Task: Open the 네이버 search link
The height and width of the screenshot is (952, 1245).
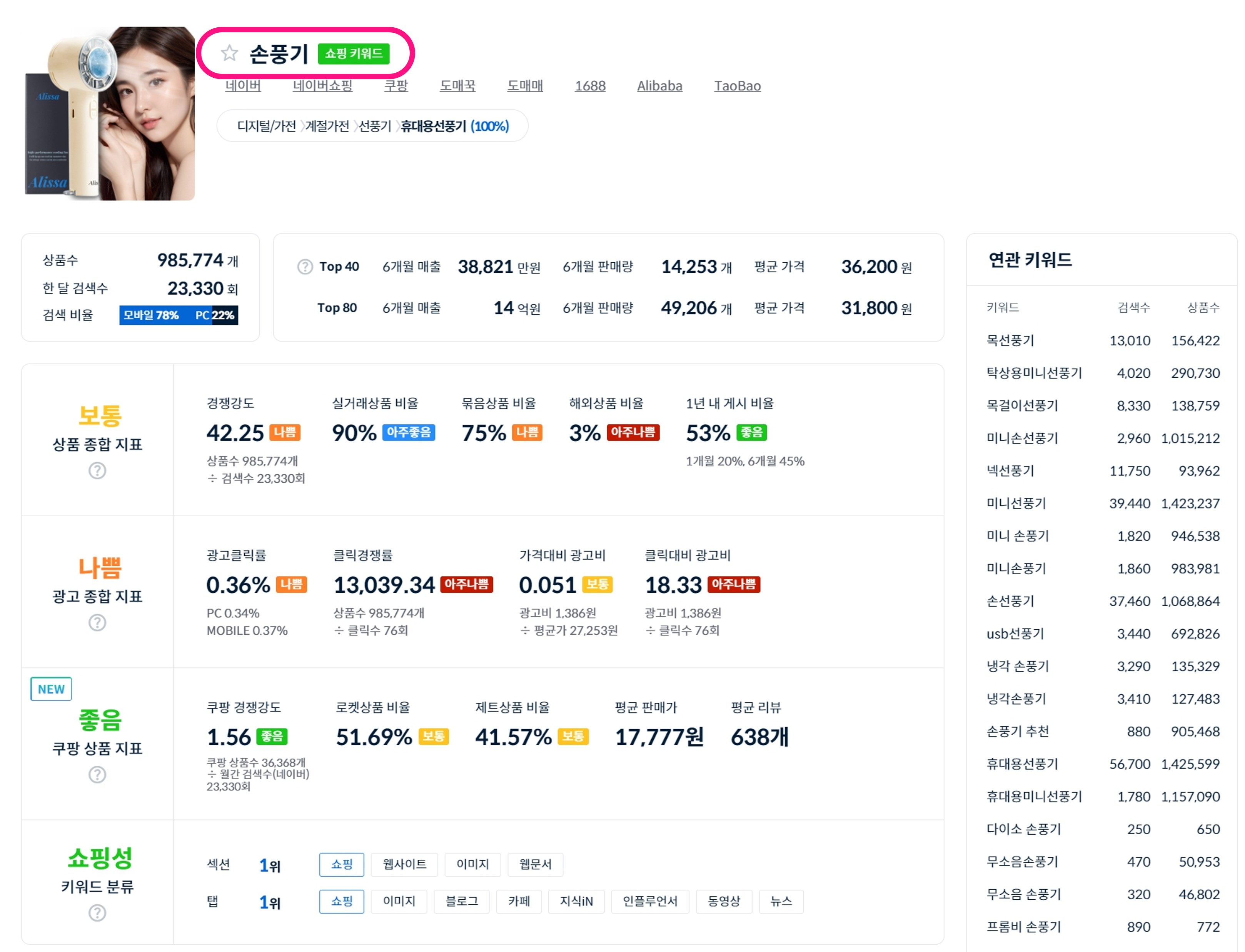Action: (x=242, y=85)
